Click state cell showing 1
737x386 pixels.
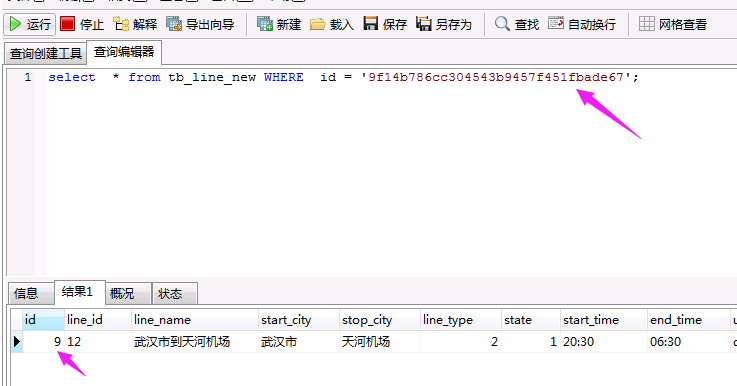click(531, 341)
